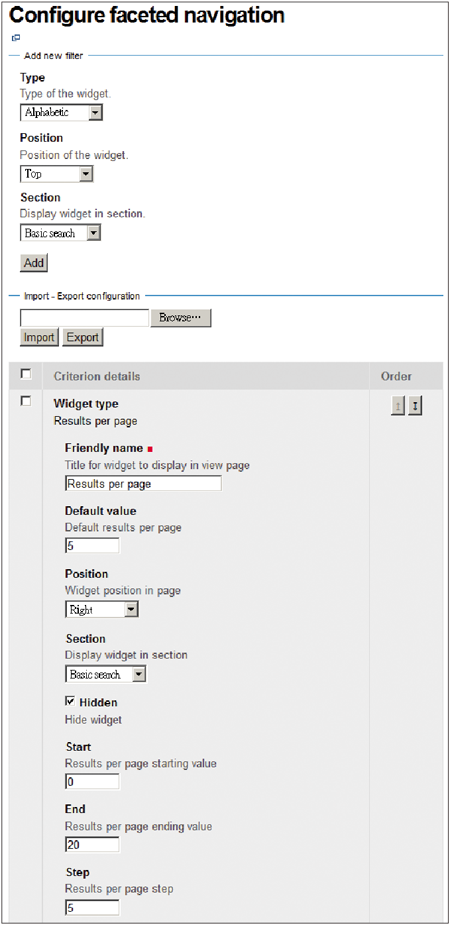
Task: Open widget Position dropdown showing Right
Action: click(x=101, y=610)
